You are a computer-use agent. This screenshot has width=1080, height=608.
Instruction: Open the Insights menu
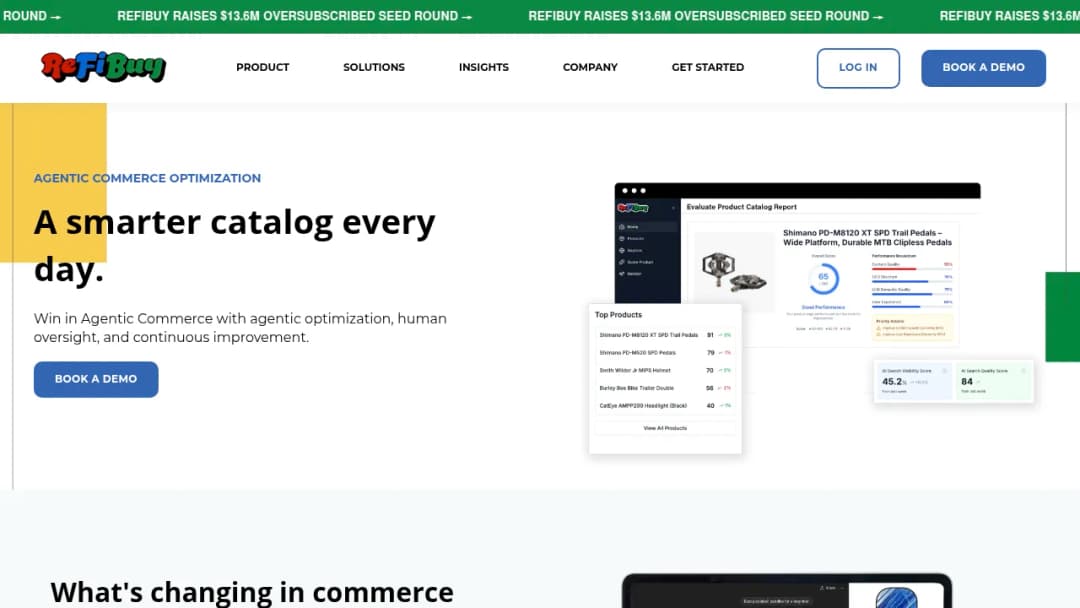click(x=484, y=67)
